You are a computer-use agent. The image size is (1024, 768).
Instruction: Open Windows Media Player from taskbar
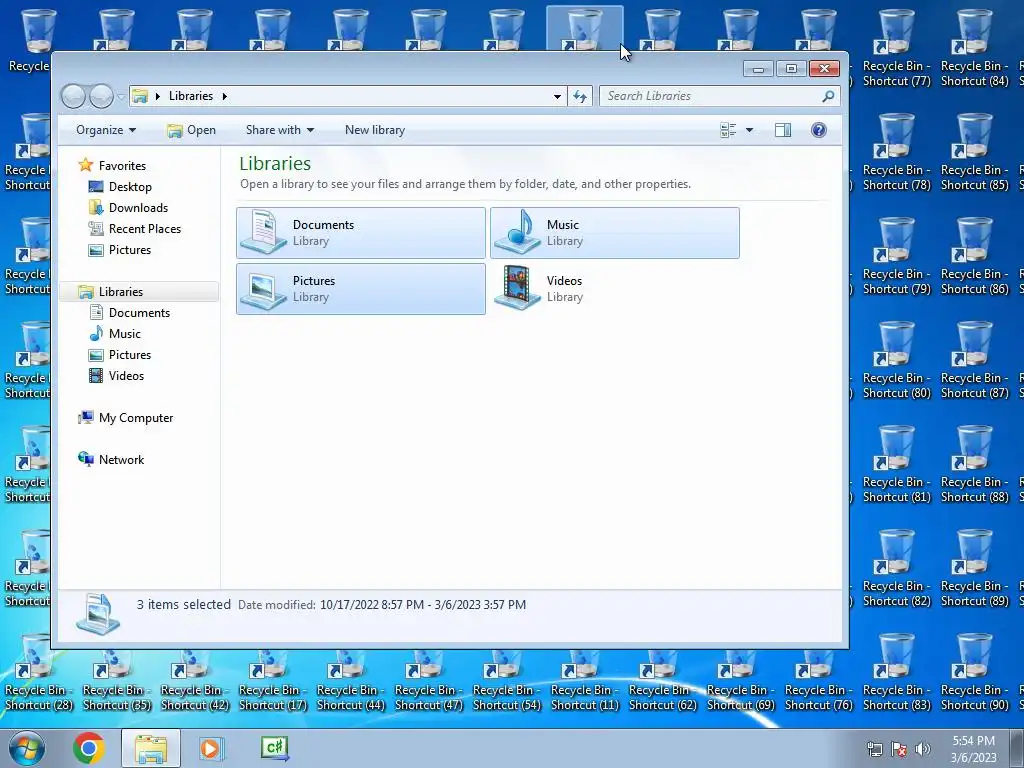(x=210, y=748)
